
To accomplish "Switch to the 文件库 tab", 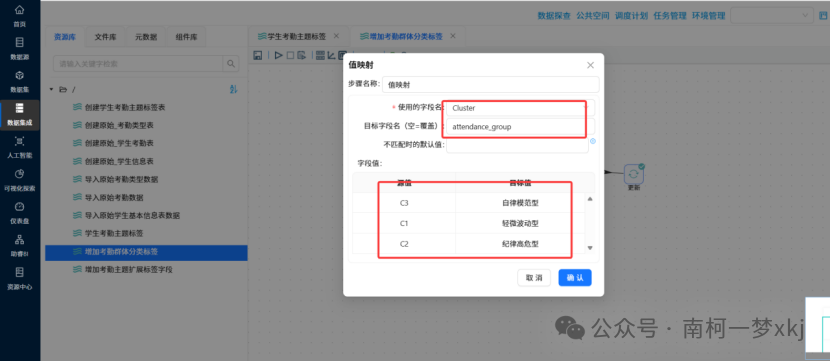I will (x=105, y=37).
